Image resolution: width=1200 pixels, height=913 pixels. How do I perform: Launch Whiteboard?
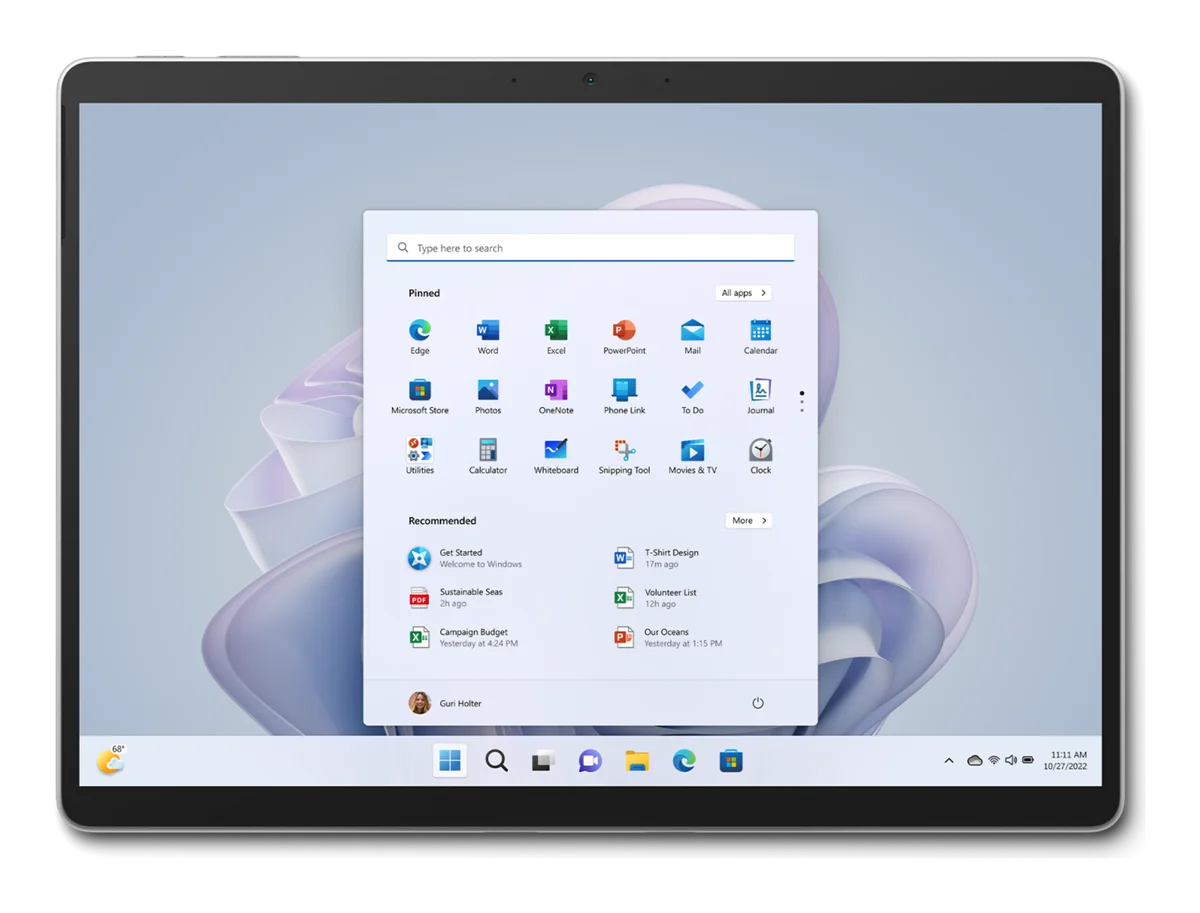click(556, 456)
